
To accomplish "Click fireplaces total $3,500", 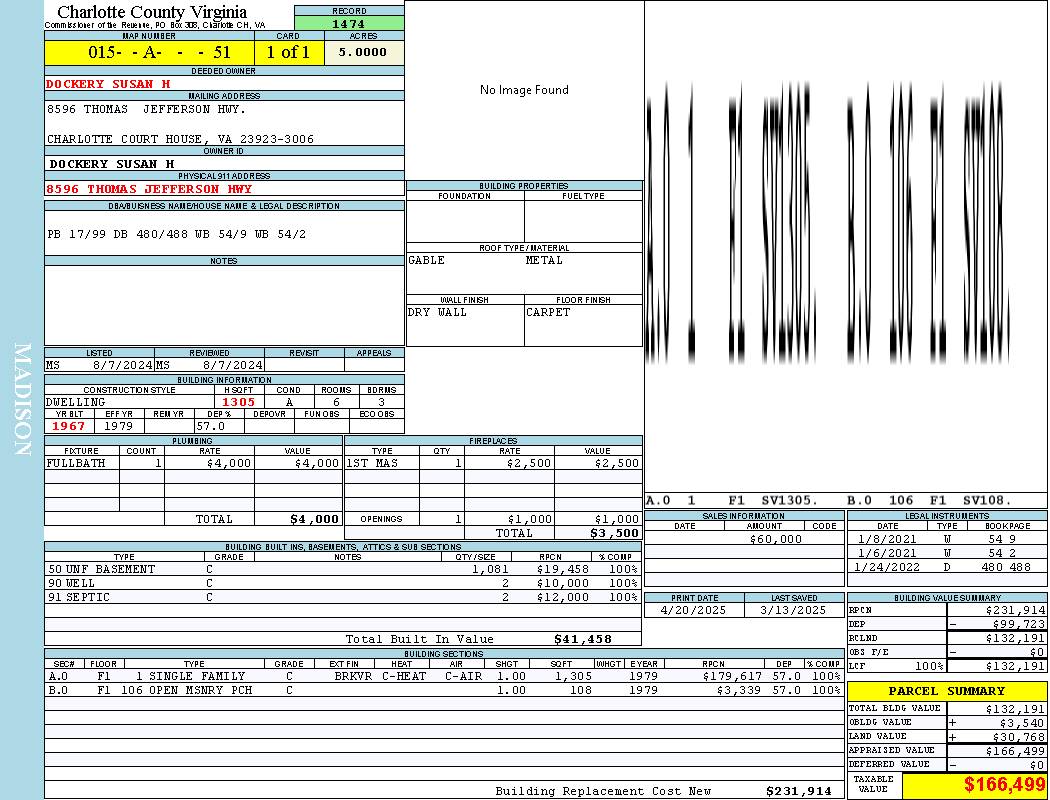I will (614, 533).
